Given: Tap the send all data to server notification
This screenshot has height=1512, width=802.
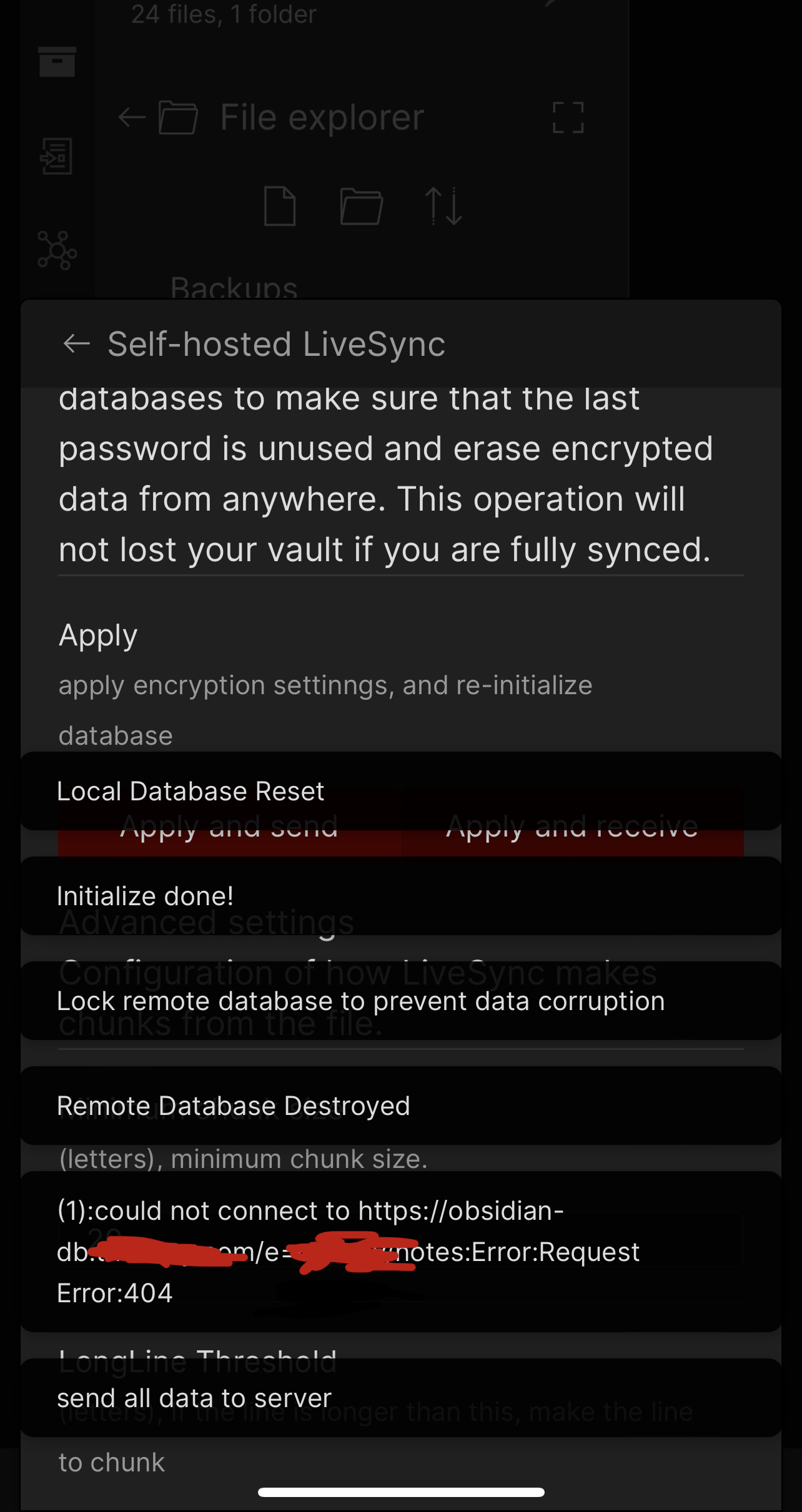Looking at the screenshot, I should (x=400, y=1397).
